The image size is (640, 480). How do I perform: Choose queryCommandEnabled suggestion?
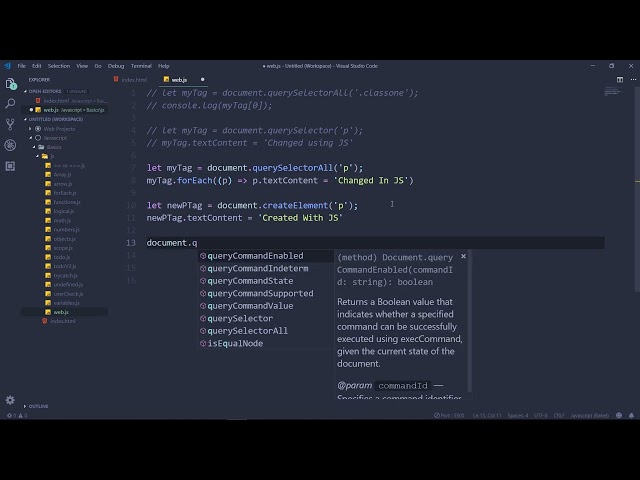click(x=266, y=256)
